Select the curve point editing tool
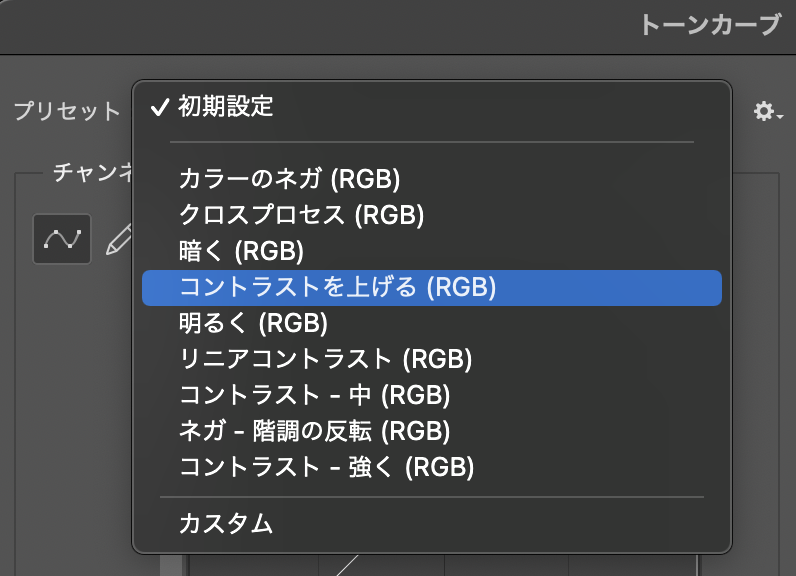This screenshot has height=576, width=796. pos(62,239)
